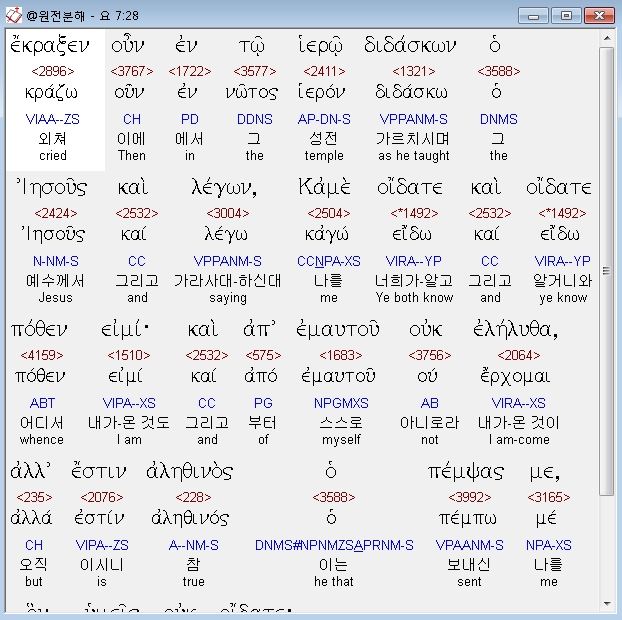The height and width of the screenshot is (620, 622).
Task: Click the English gloss 'saying'
Action: click(x=228, y=298)
